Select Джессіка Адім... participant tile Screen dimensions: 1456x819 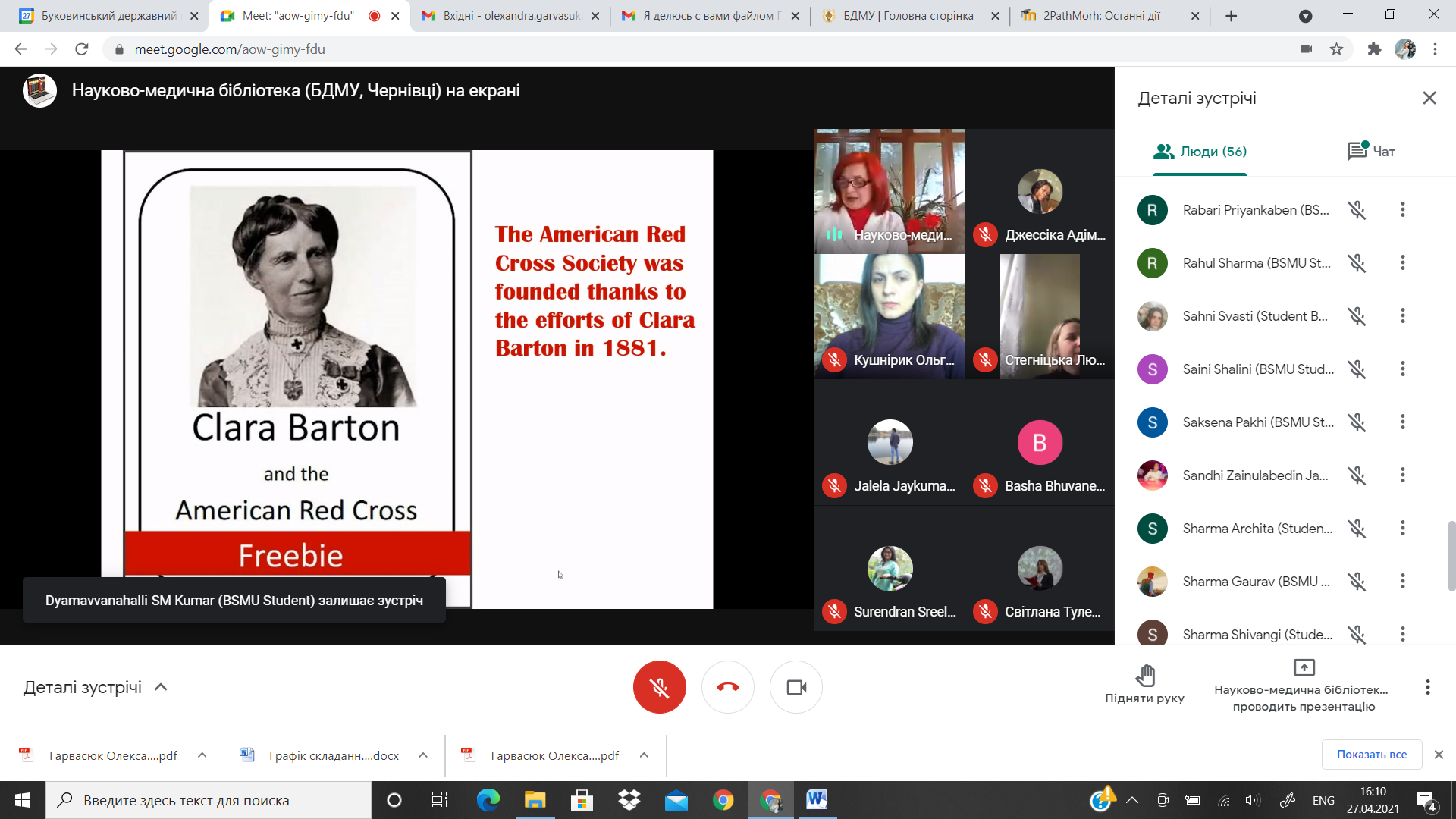coord(1040,190)
